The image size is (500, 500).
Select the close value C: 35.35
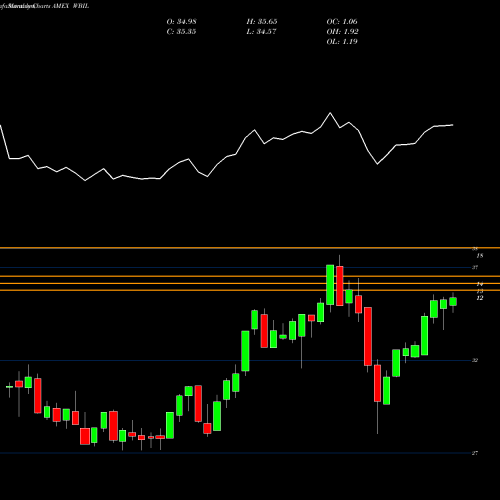point(181,32)
